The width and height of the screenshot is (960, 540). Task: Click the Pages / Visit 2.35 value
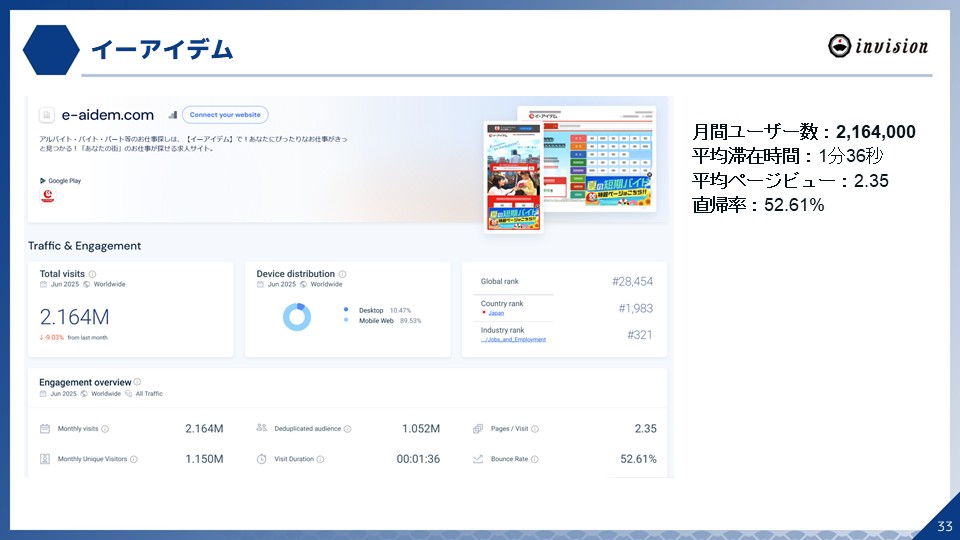pos(645,429)
